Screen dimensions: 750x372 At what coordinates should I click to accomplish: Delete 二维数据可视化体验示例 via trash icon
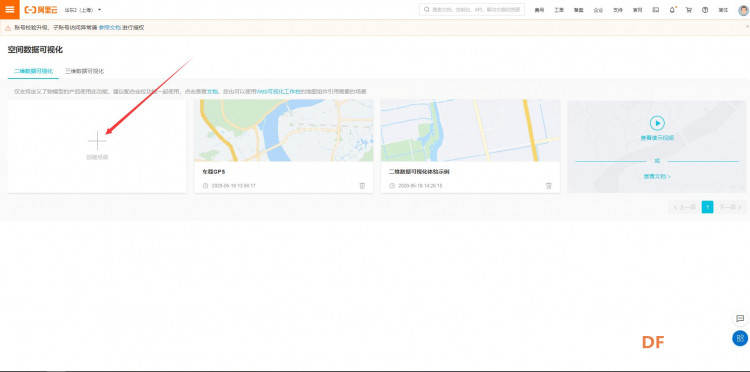click(549, 186)
